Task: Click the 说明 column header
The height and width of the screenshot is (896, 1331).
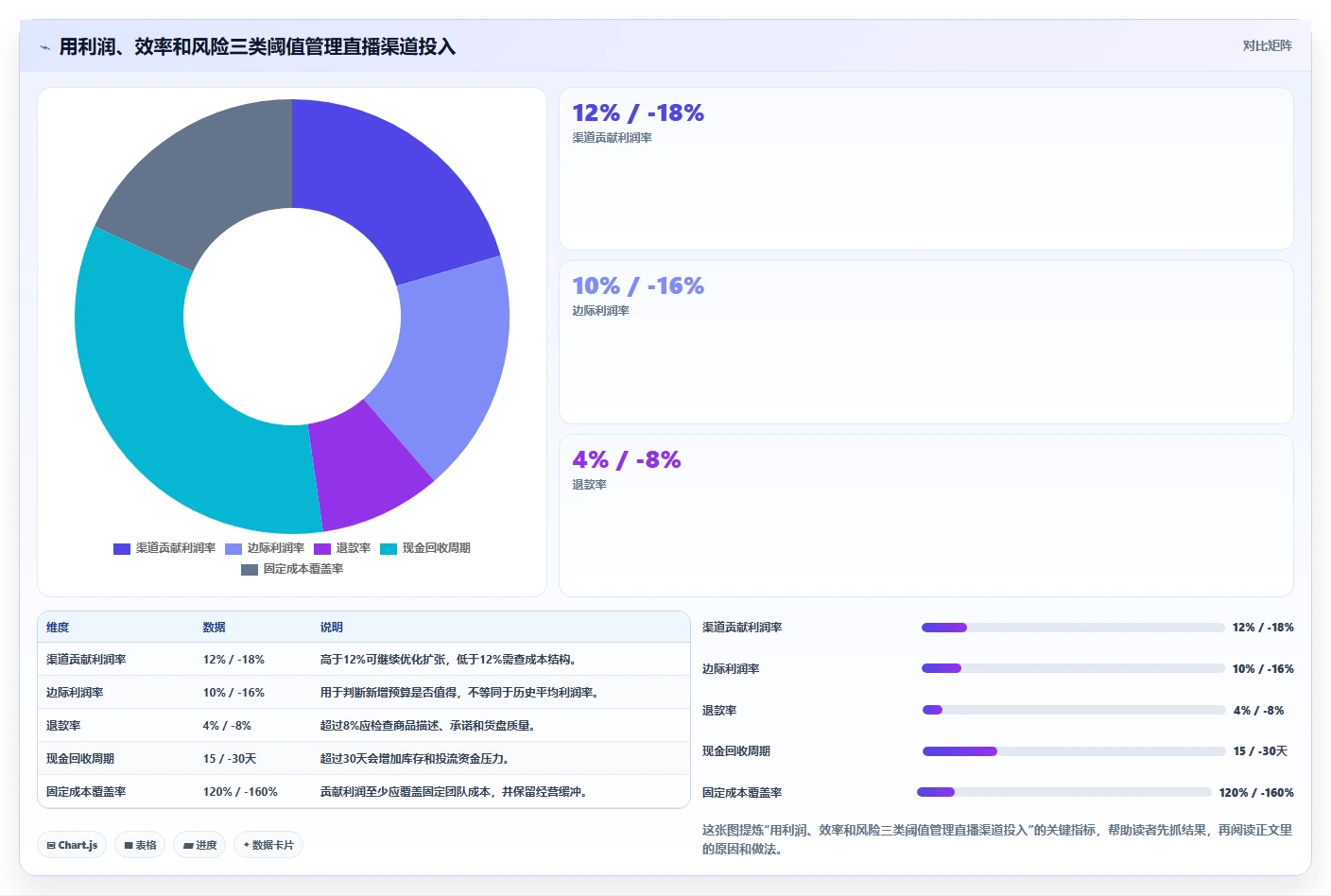Action: pos(332,628)
